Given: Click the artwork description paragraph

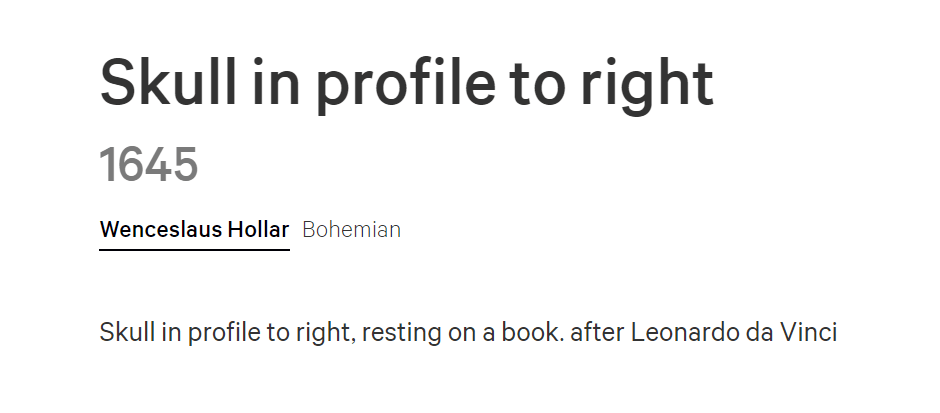Looking at the screenshot, I should point(468,332).
